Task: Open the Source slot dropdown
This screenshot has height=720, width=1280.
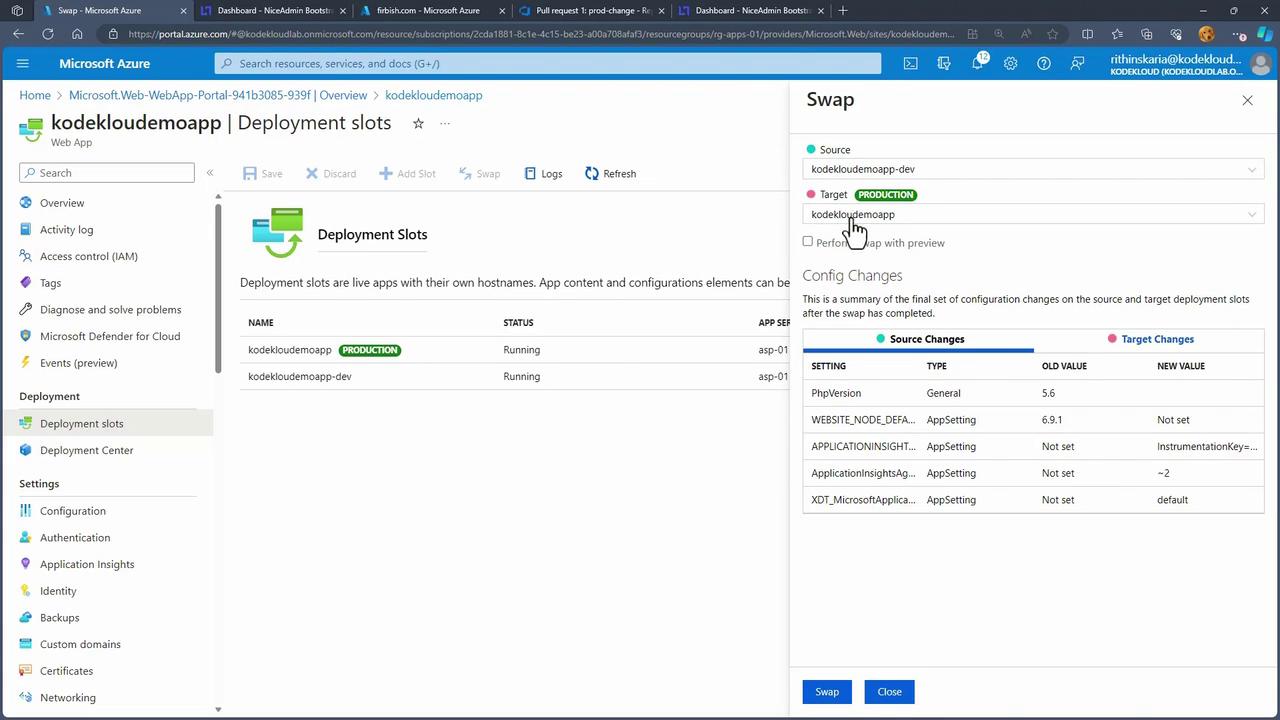Action: click(1033, 169)
